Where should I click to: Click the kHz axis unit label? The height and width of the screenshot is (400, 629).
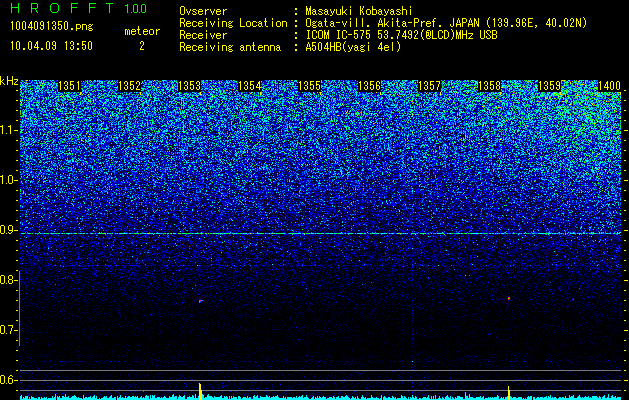click(x=9, y=81)
